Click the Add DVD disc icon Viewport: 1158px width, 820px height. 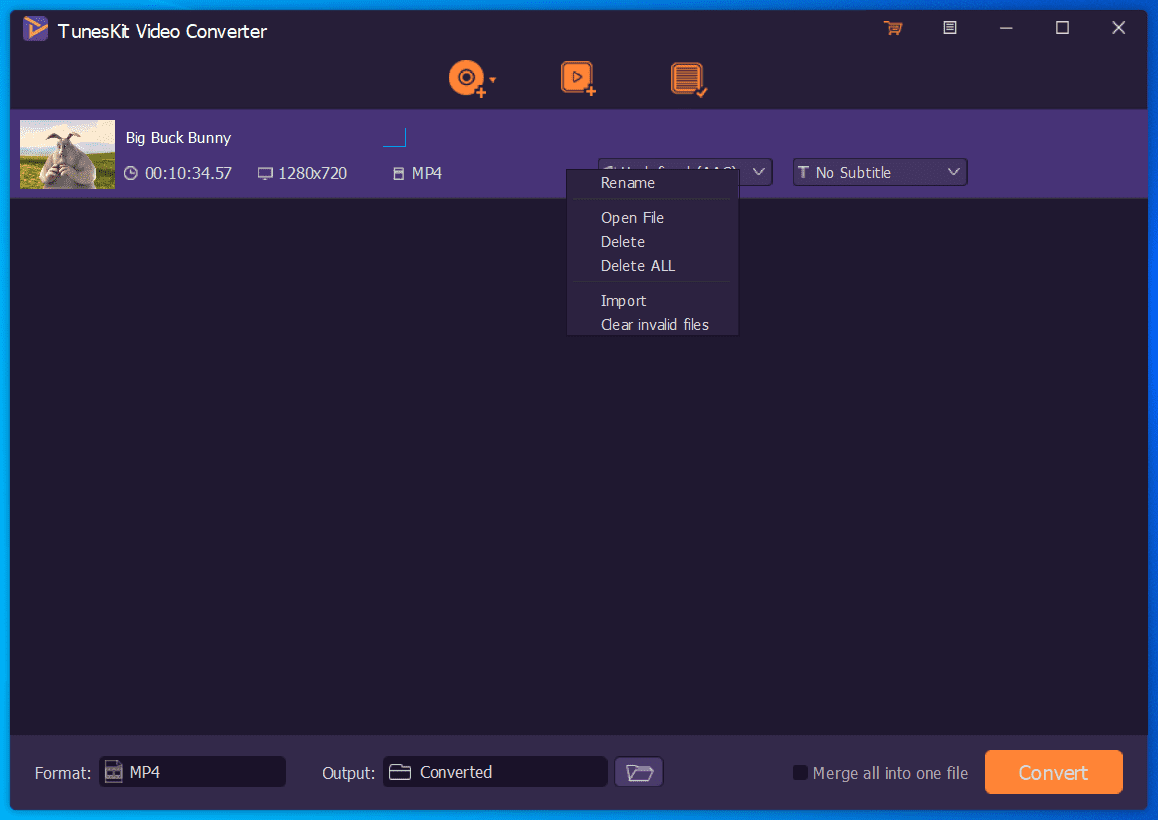coord(467,78)
